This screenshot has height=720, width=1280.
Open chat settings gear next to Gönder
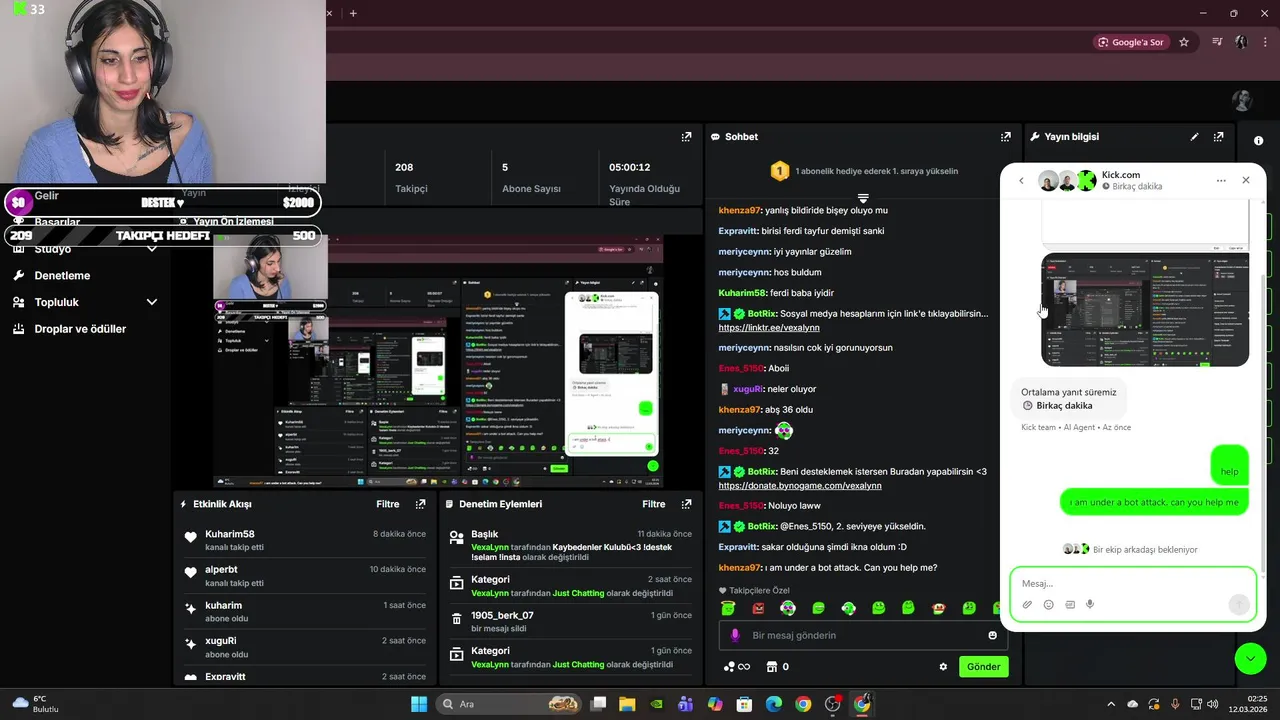tap(943, 667)
